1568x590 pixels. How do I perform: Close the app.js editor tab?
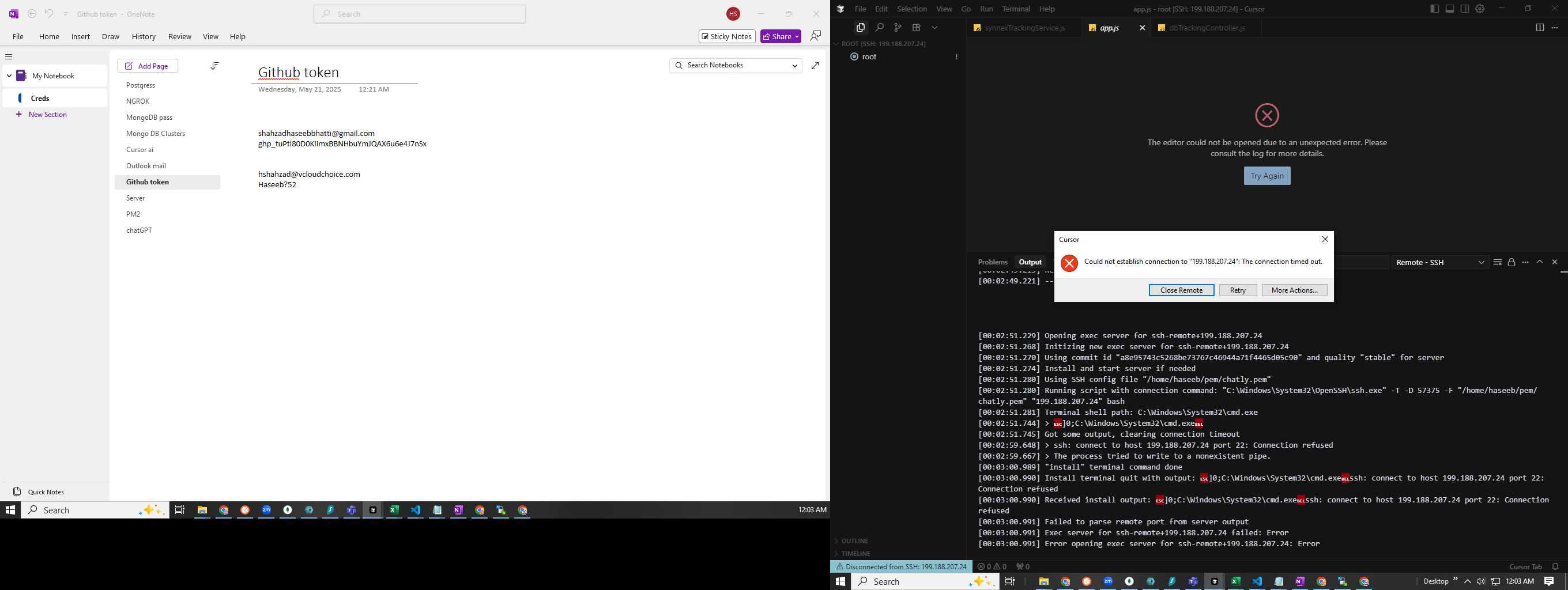1142,28
